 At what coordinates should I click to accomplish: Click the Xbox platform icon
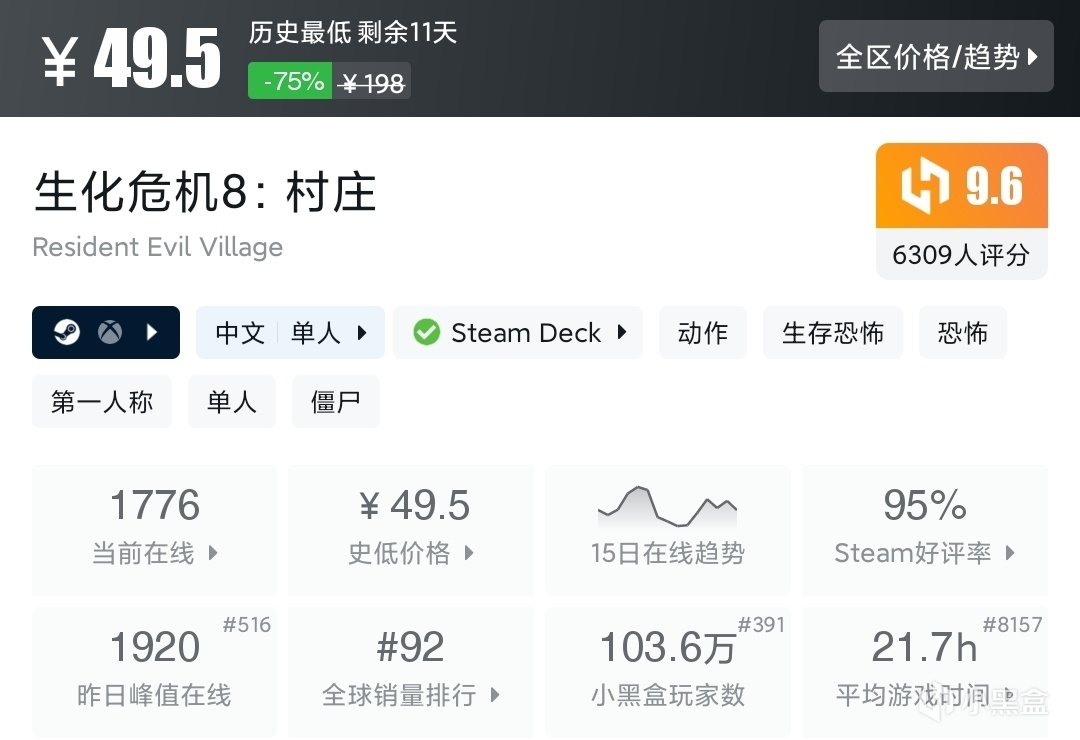[110, 332]
